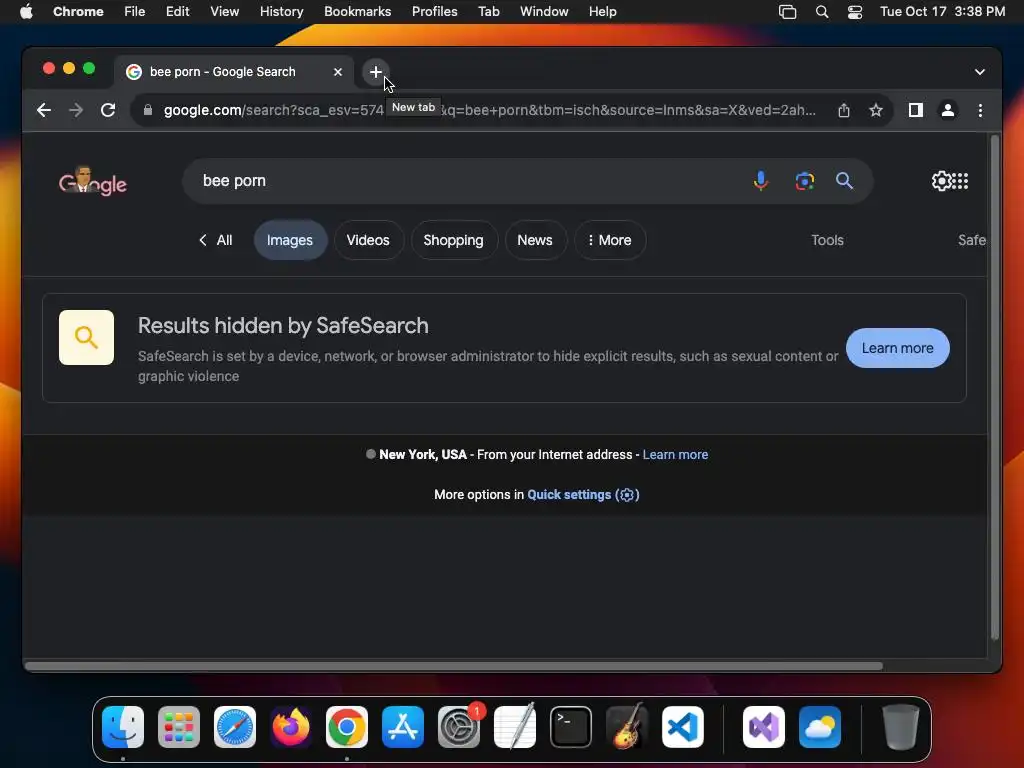Go back to All results
This screenshot has height=768, width=1024.
coord(216,240)
